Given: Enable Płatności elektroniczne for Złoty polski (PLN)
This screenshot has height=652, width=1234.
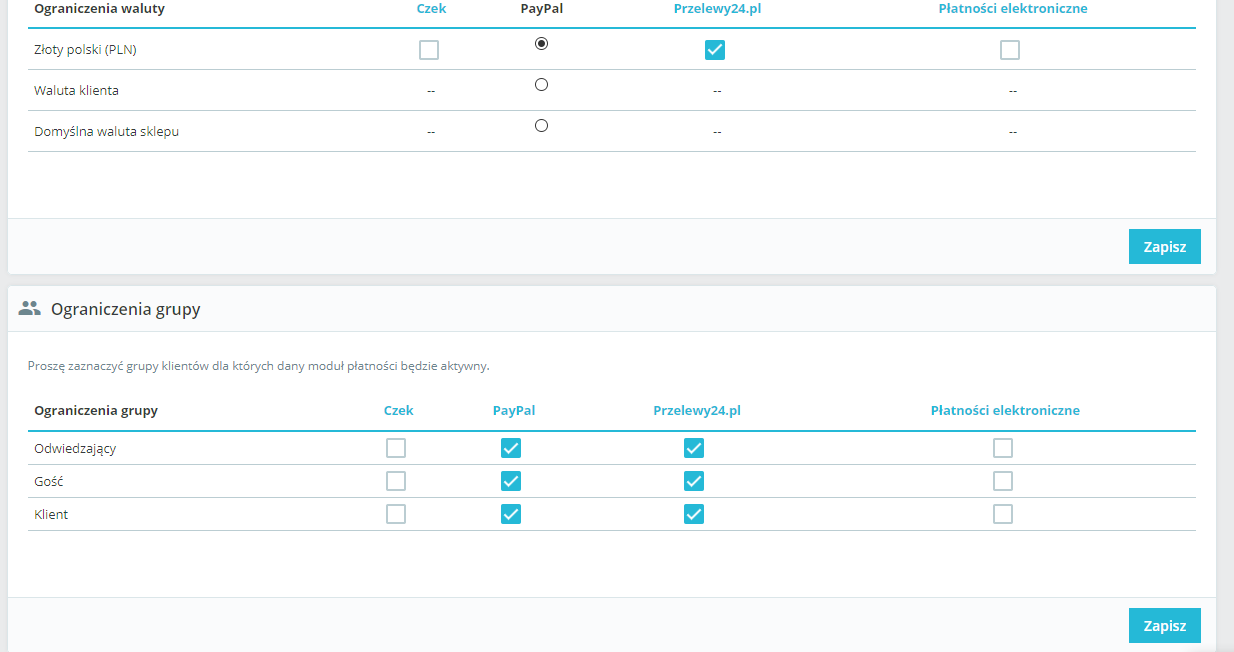Looking at the screenshot, I should [1010, 50].
